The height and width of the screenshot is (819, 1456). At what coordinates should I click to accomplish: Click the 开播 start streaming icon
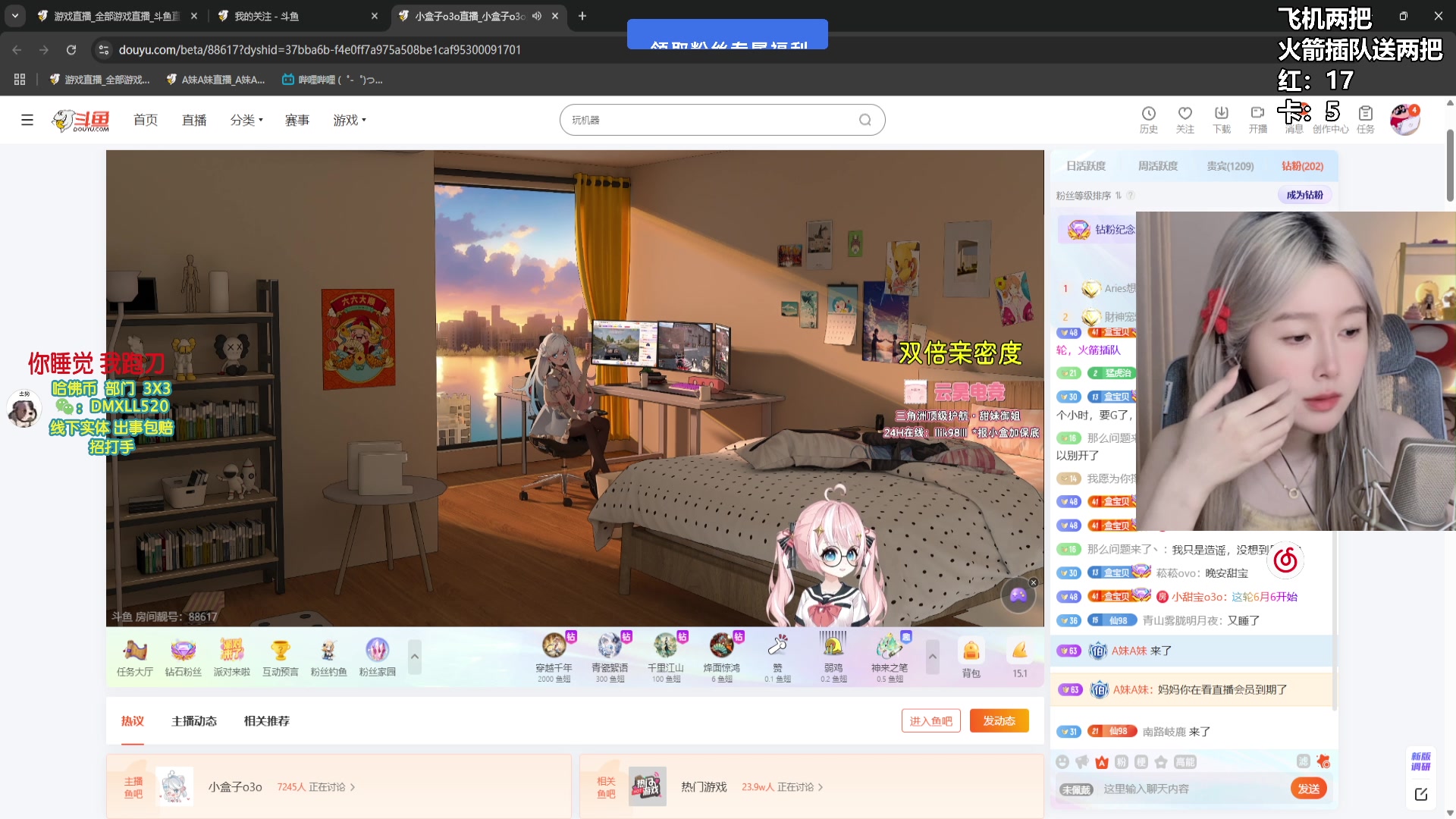[1258, 120]
